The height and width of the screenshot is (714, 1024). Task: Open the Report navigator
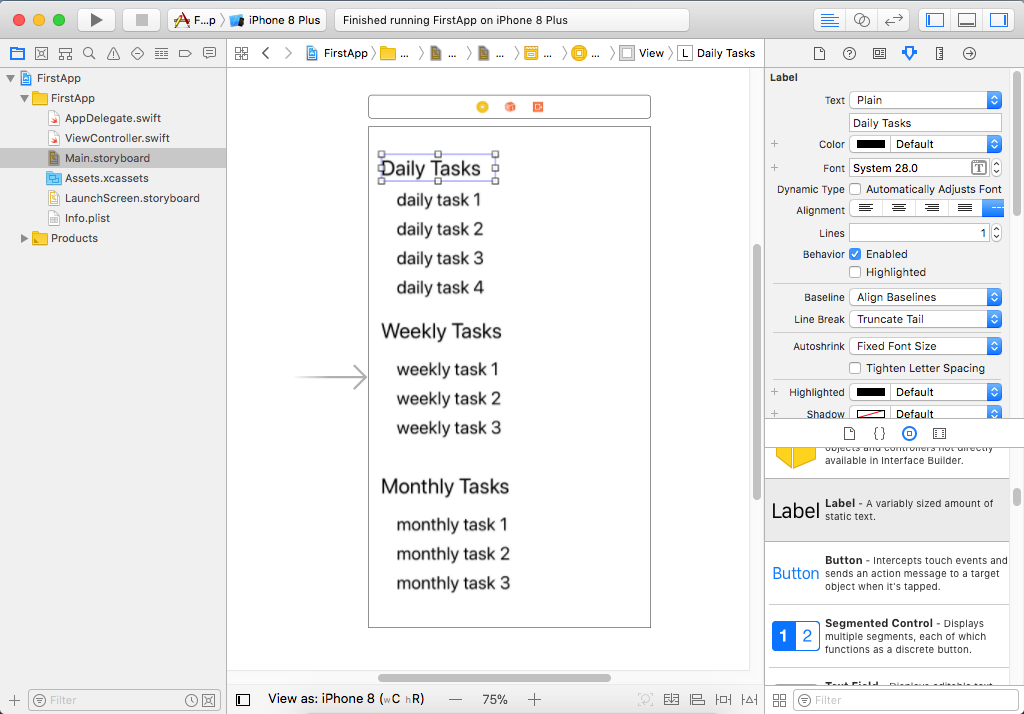pos(210,54)
